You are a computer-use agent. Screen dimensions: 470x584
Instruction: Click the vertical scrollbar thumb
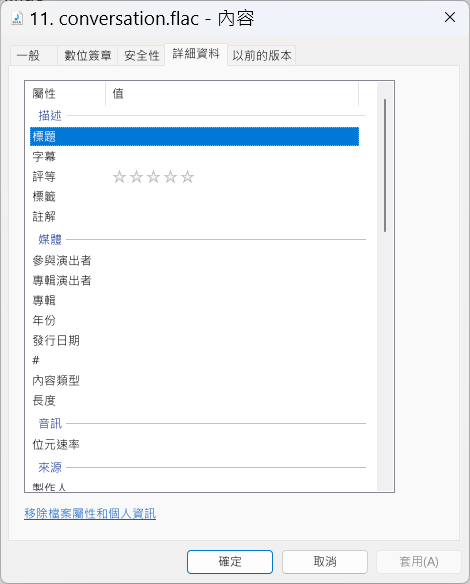pyautogui.click(x=385, y=165)
